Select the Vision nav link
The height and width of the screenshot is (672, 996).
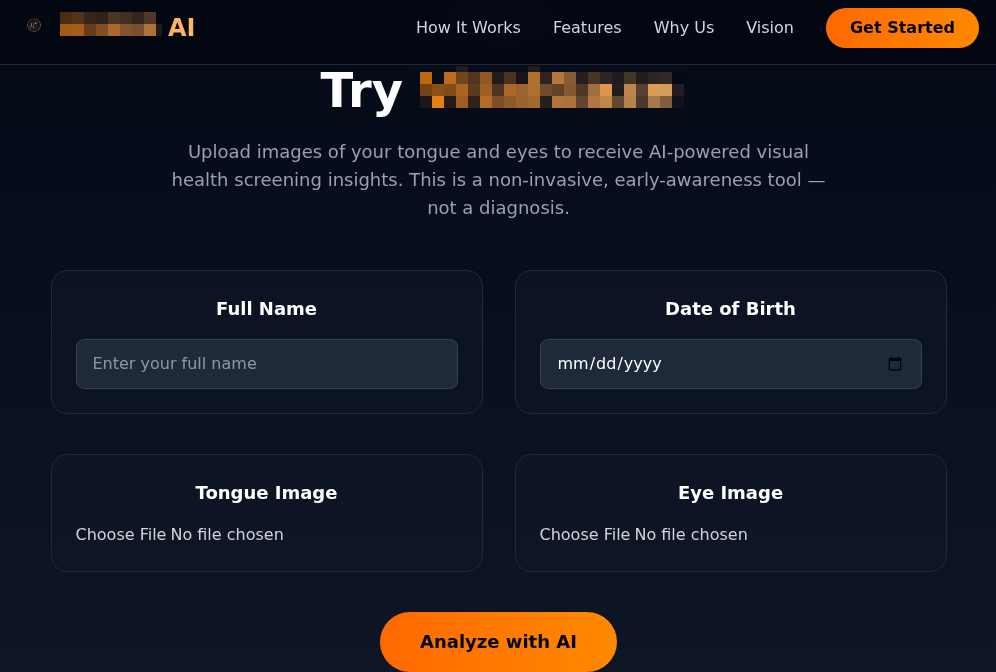pos(769,27)
